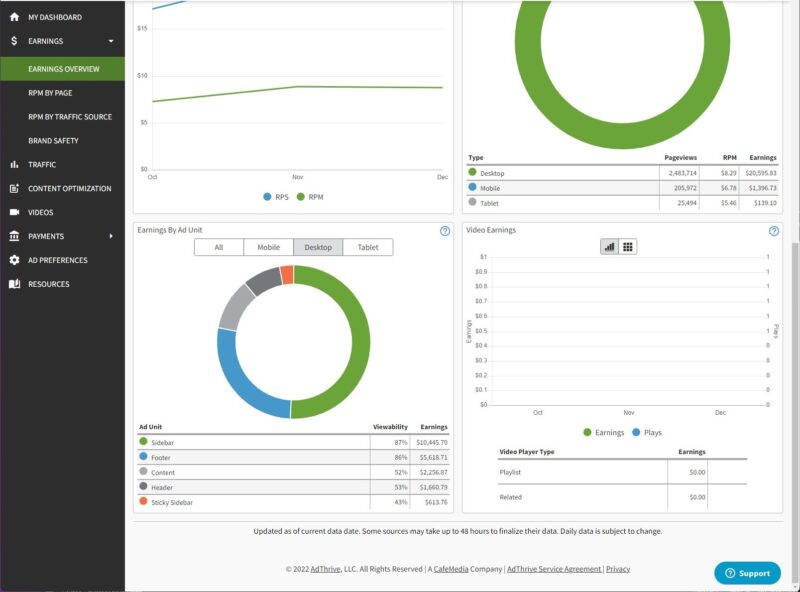Open help icon for Video Earnings
Viewport: 800px width, 592px height.
[774, 231]
